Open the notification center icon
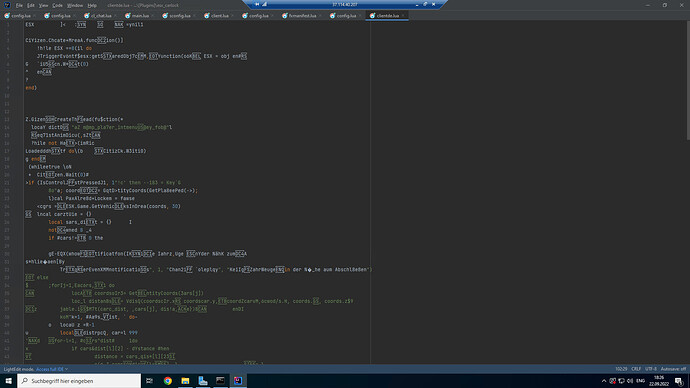The width and height of the screenshot is (690, 388). tap(679, 381)
